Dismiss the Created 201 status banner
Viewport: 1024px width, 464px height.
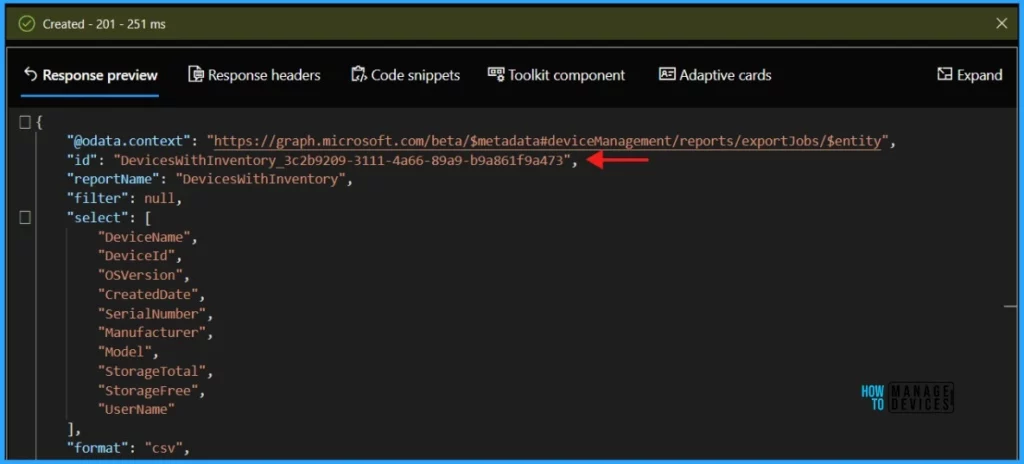coord(1001,24)
